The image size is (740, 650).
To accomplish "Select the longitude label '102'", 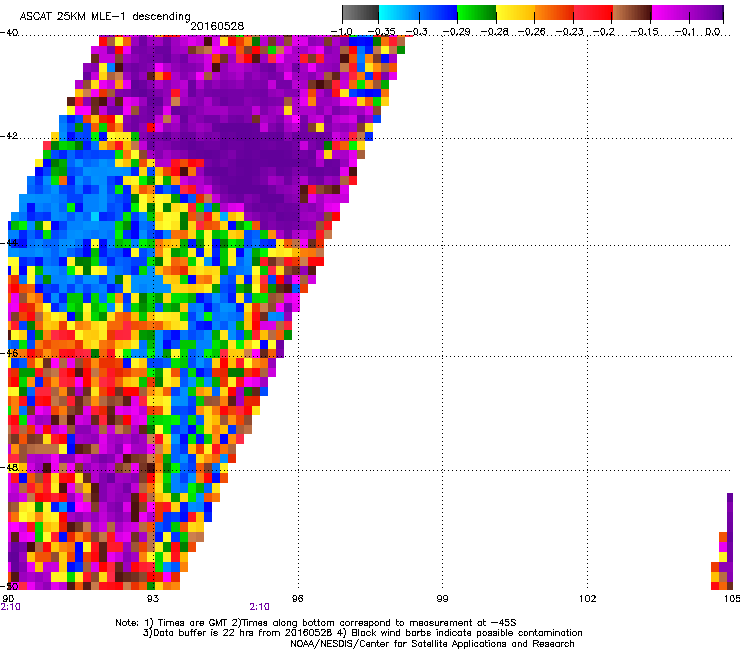I will coord(588,599).
